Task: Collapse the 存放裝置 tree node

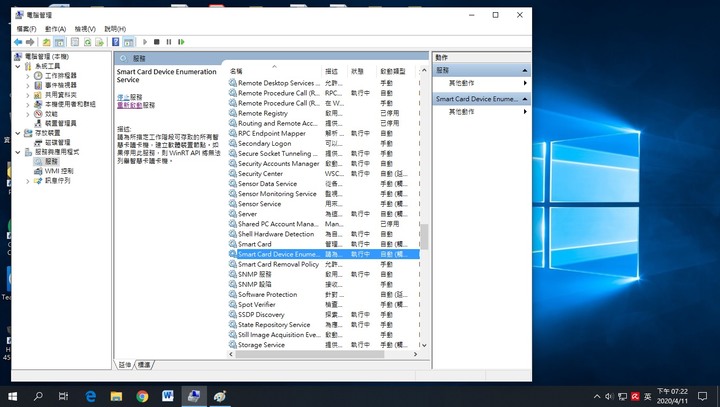Action: point(18,133)
